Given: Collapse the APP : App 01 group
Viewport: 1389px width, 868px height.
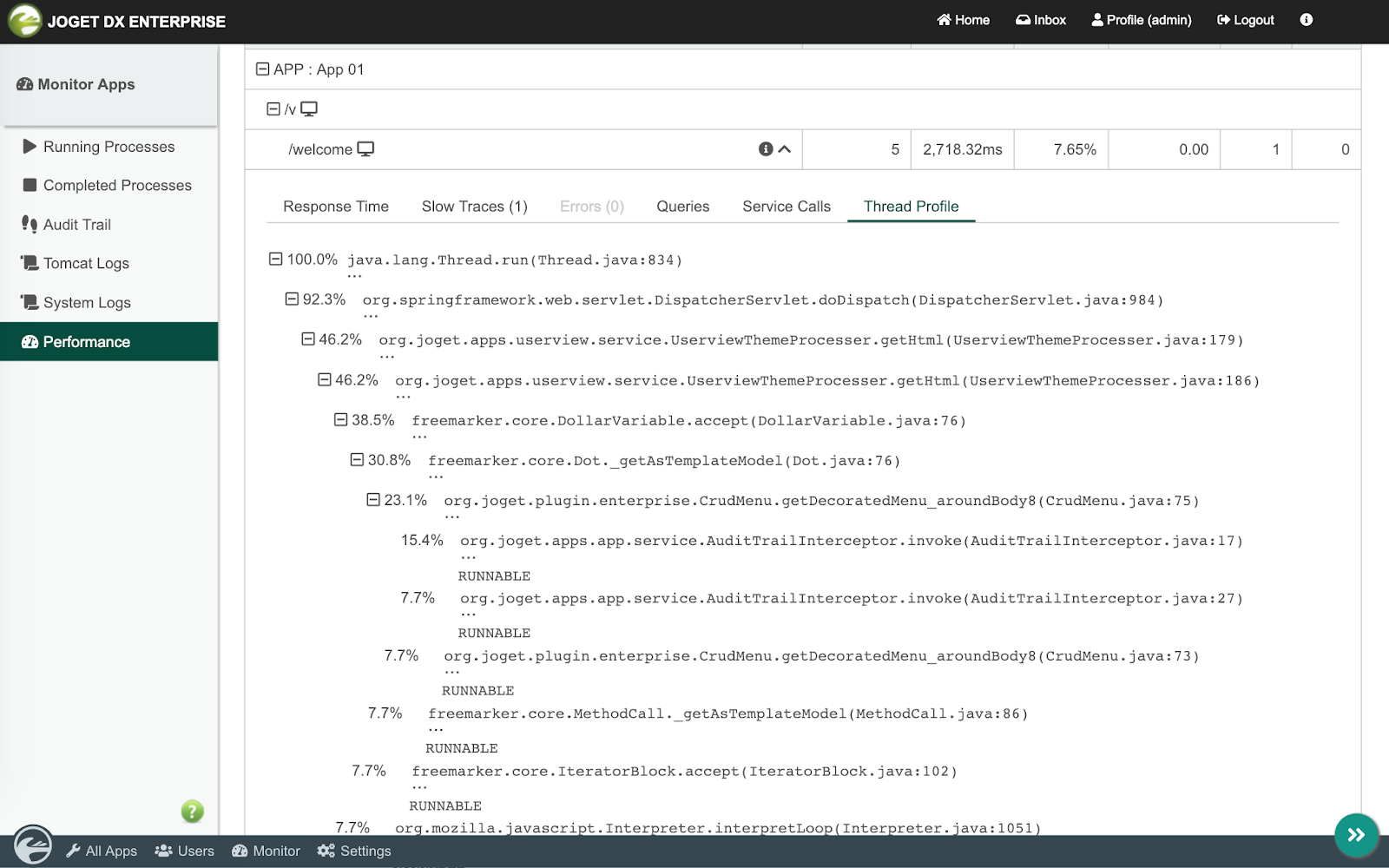Looking at the screenshot, I should (262, 69).
